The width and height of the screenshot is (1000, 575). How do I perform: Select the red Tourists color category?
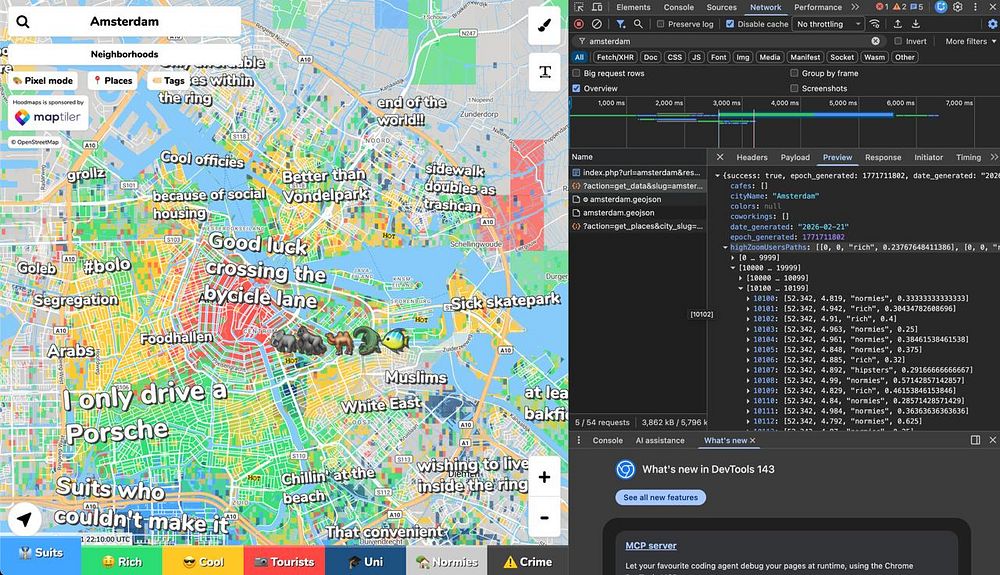click(x=284, y=561)
